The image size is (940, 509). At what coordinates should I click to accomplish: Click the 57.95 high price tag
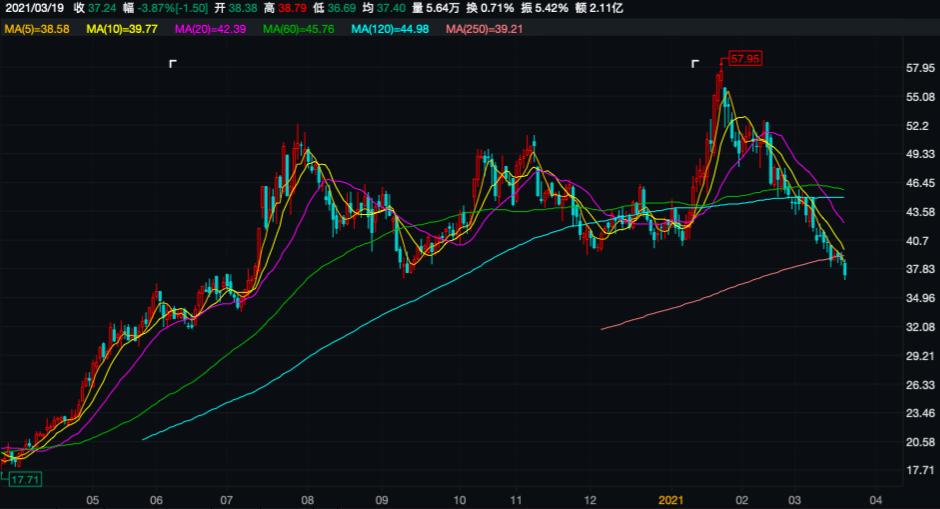(x=745, y=59)
